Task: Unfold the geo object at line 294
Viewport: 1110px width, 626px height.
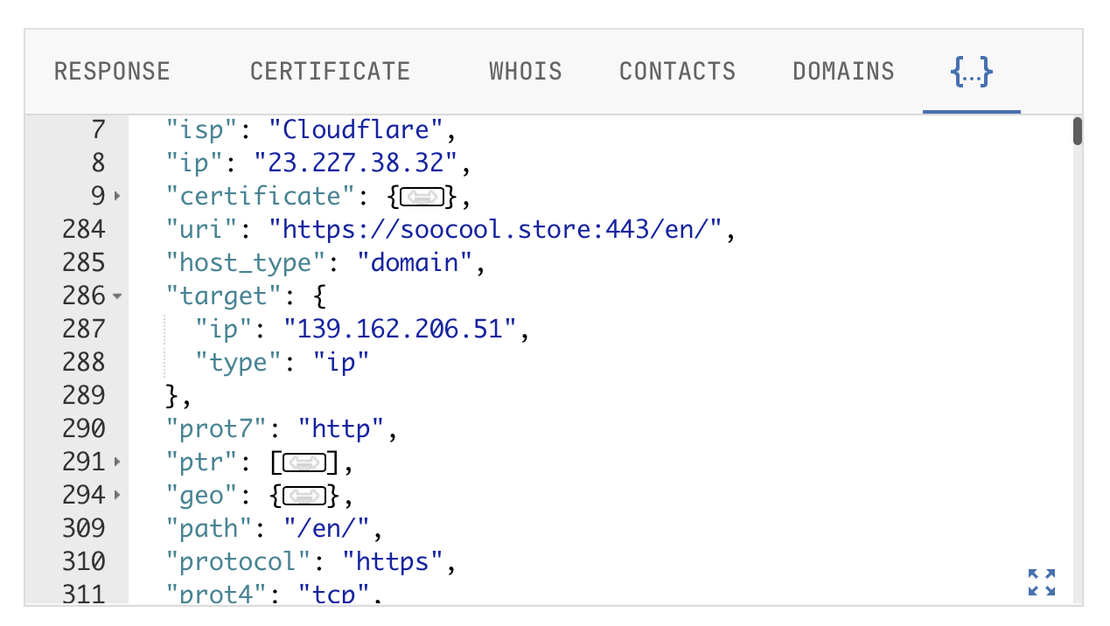Action: point(118,495)
